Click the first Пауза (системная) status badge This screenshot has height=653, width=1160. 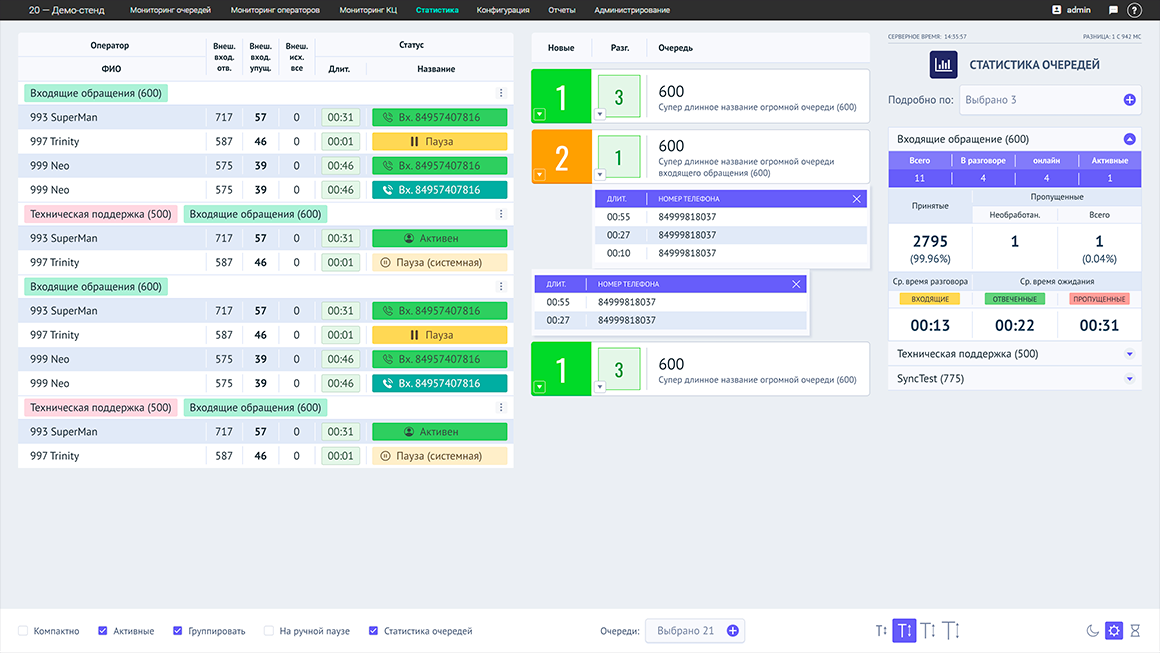[439, 263]
